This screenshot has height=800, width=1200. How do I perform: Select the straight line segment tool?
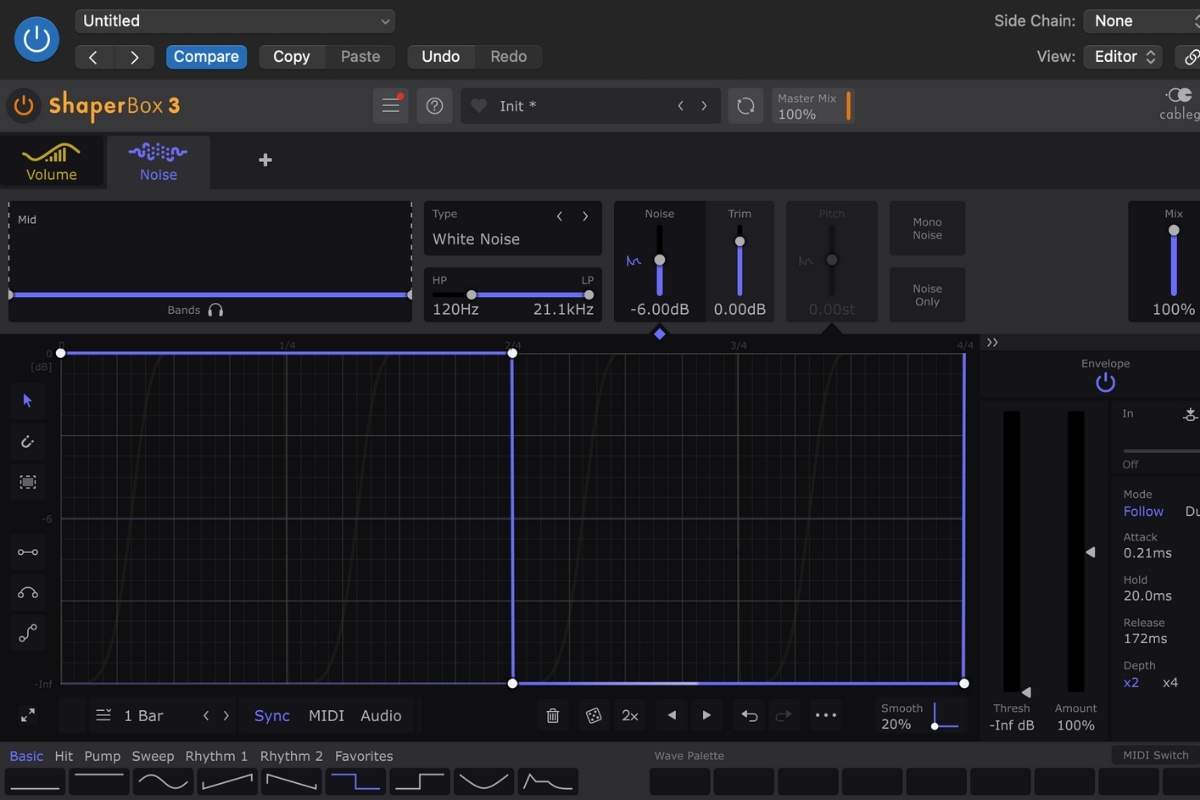coord(28,552)
